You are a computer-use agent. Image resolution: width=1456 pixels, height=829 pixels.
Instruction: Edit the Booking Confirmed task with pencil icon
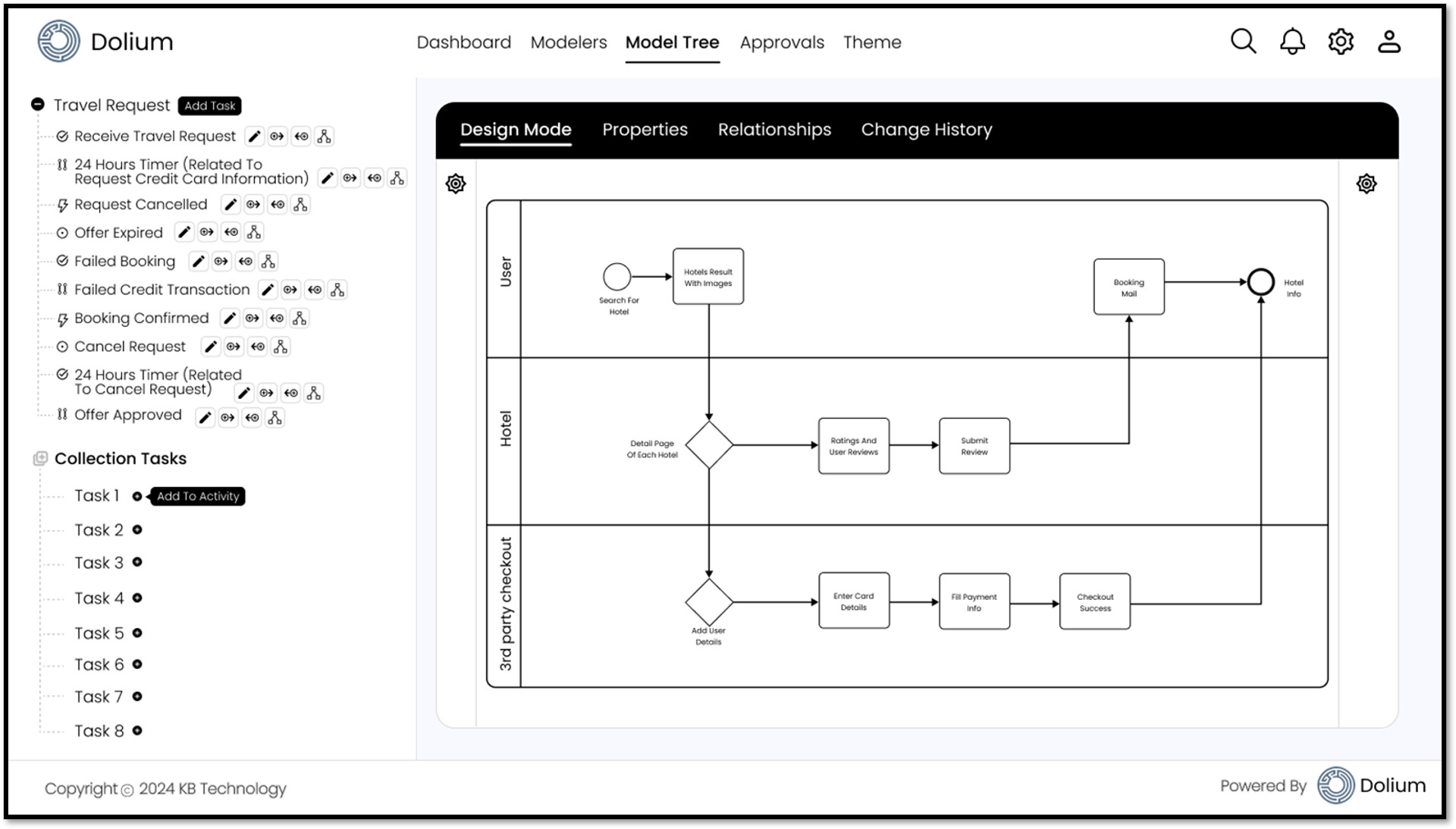[x=230, y=319]
